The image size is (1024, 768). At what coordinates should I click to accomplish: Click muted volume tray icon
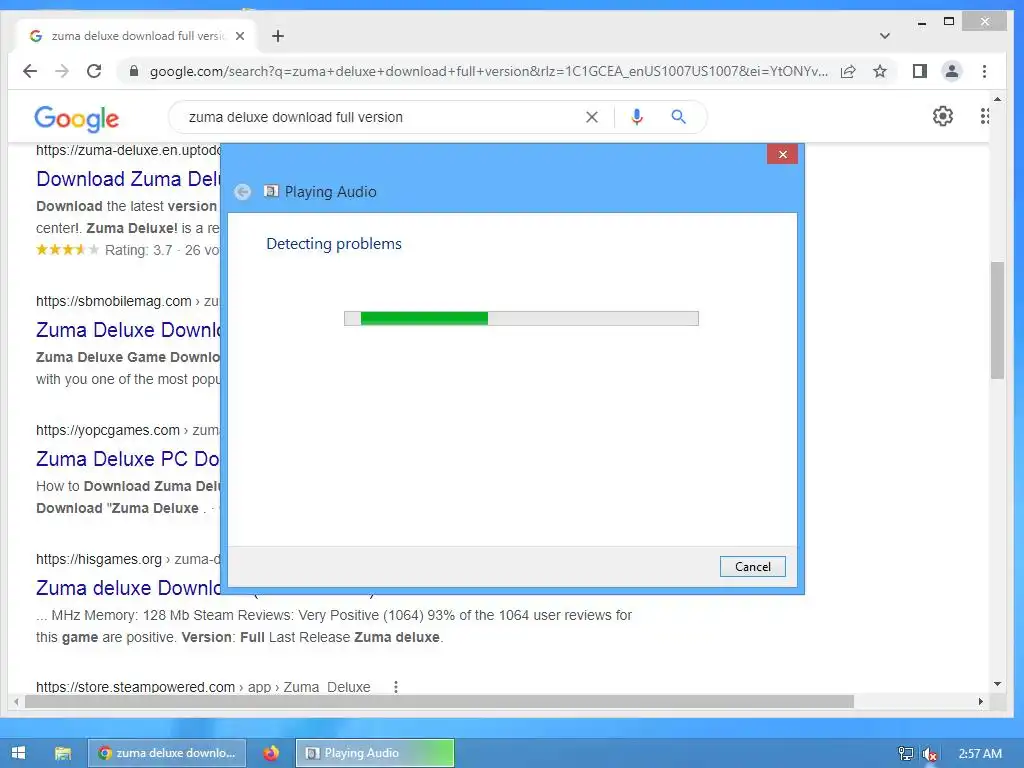(929, 754)
